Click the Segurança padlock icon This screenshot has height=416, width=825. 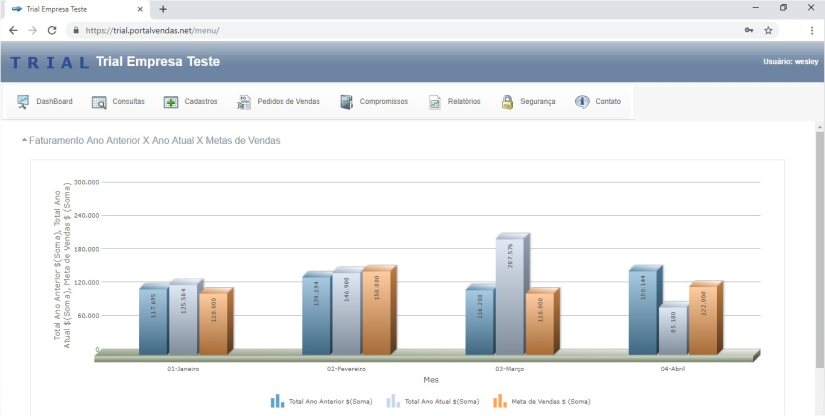click(x=507, y=102)
